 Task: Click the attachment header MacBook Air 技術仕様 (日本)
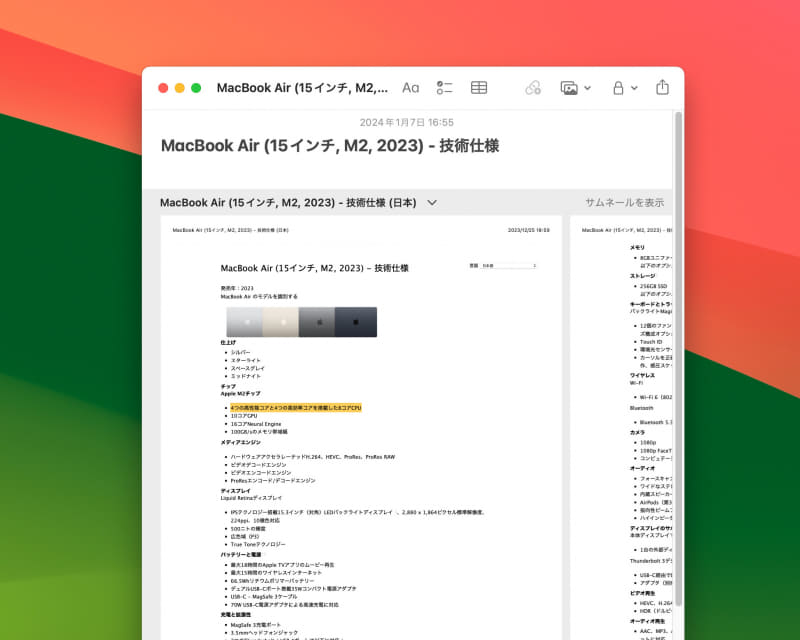click(x=290, y=202)
